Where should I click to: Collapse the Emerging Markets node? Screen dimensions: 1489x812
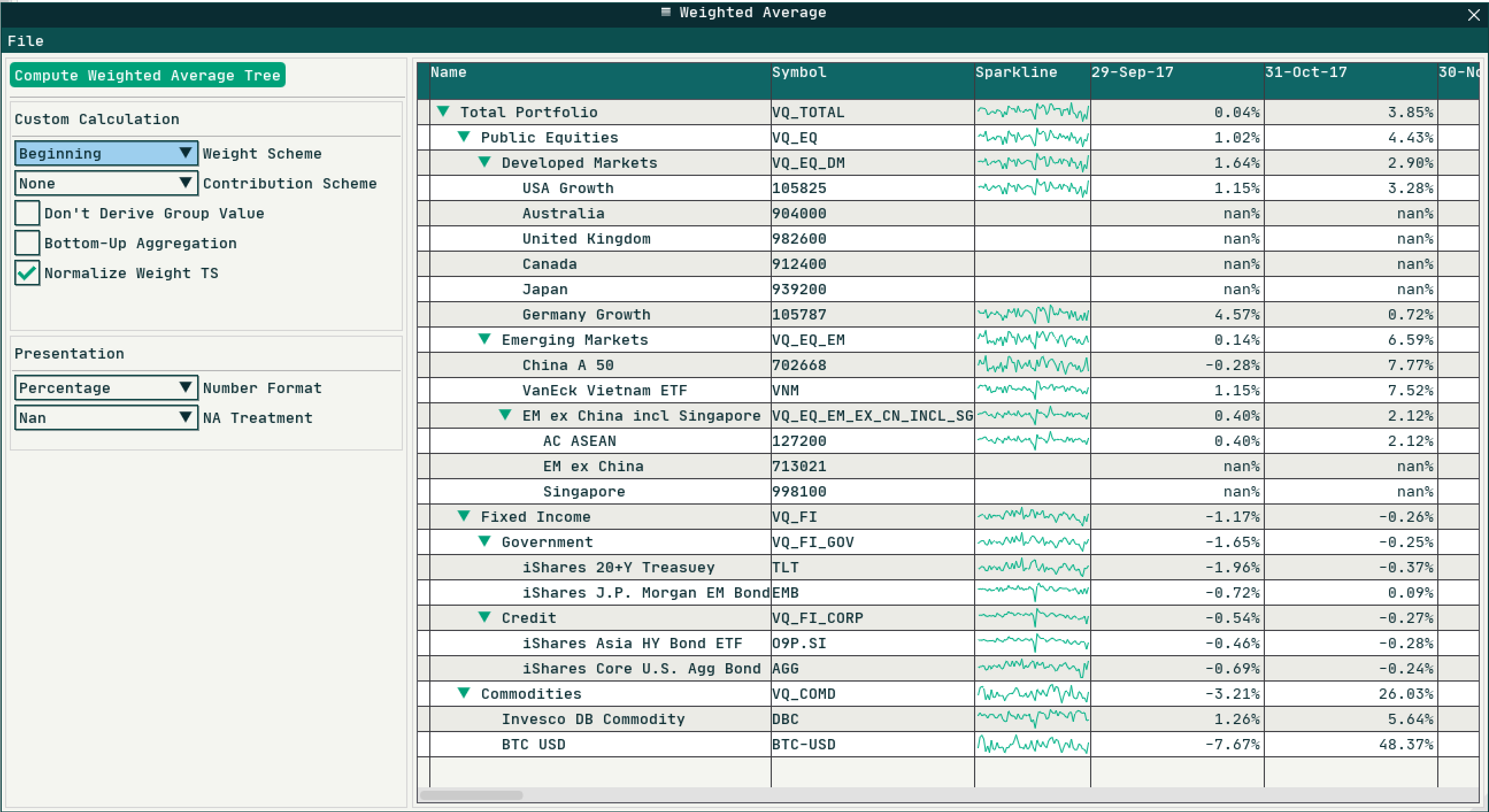(484, 338)
